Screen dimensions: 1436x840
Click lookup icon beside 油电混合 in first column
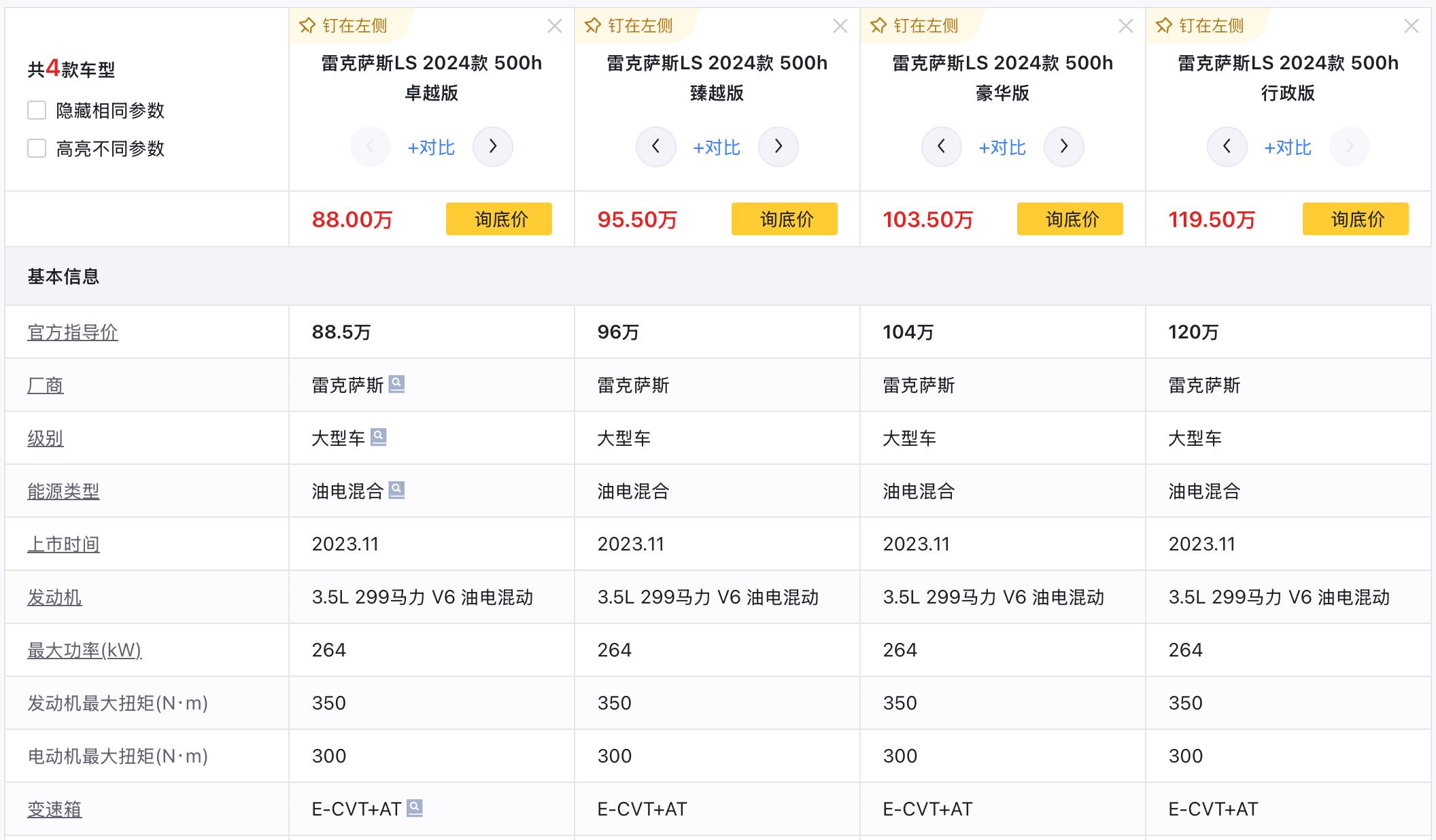point(396,490)
